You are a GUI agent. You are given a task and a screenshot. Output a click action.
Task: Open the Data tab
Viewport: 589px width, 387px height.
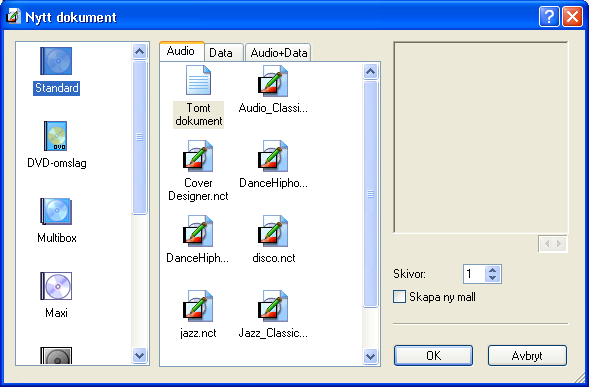(224, 52)
